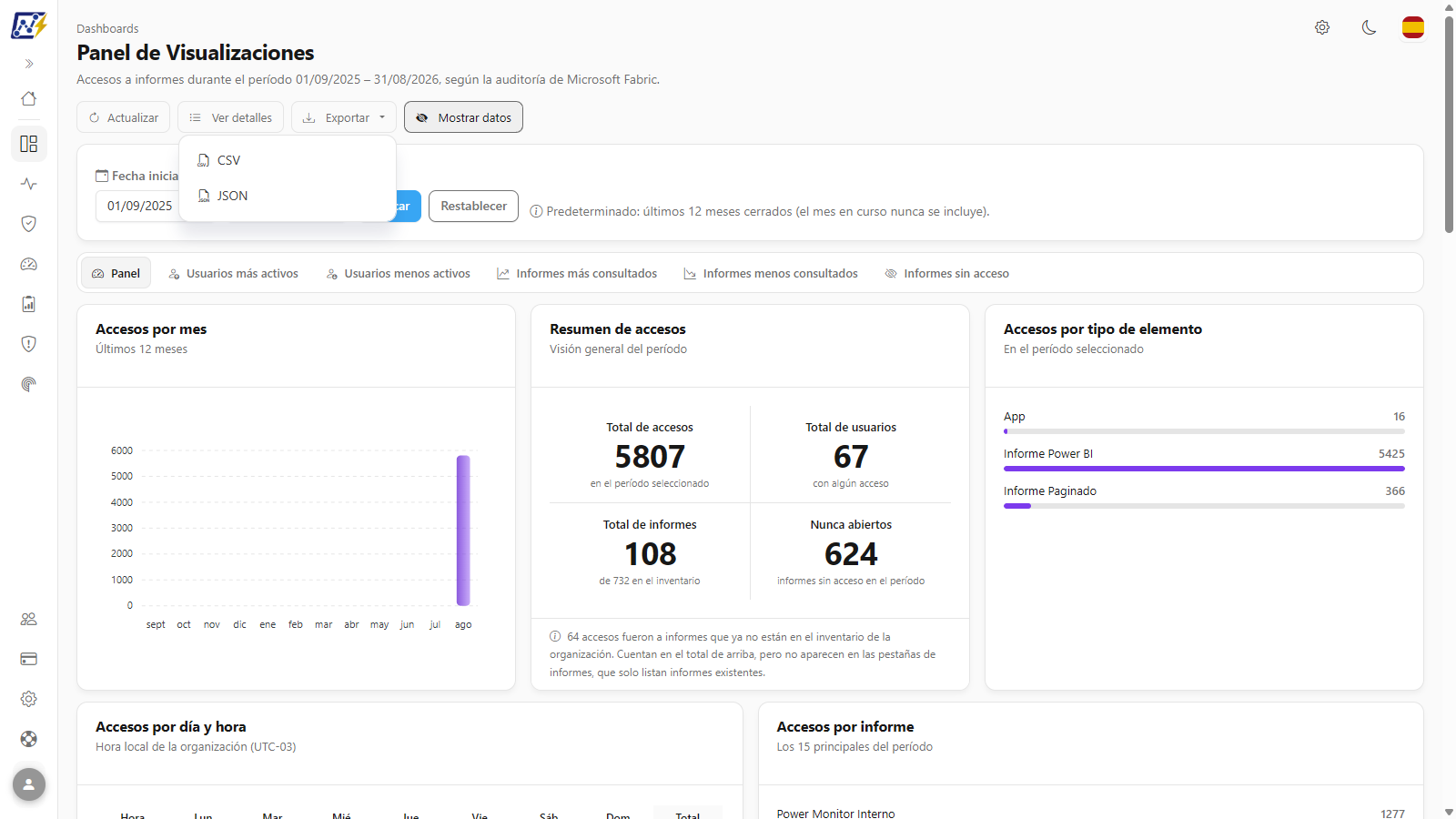Image resolution: width=1456 pixels, height=819 pixels.
Task: Click the Power Monitor Interno row
Action: pos(1090,814)
